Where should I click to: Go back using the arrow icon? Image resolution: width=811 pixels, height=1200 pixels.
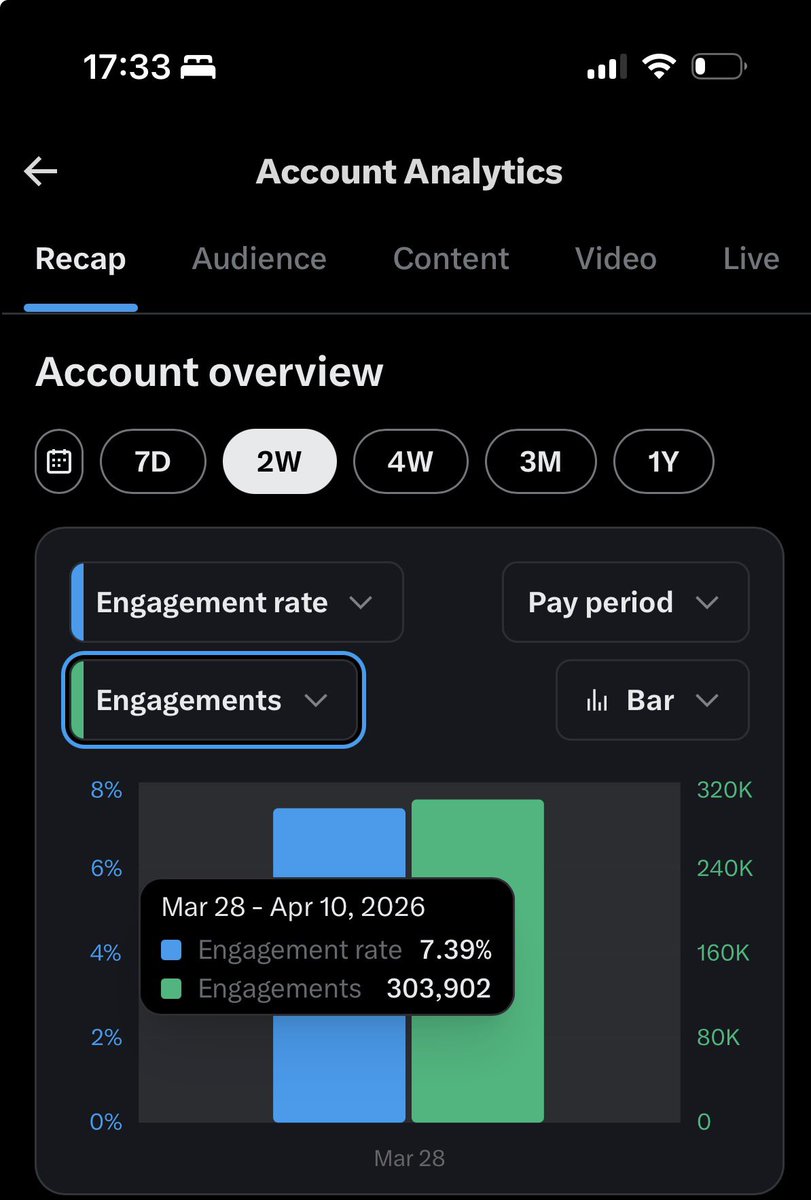point(41,172)
